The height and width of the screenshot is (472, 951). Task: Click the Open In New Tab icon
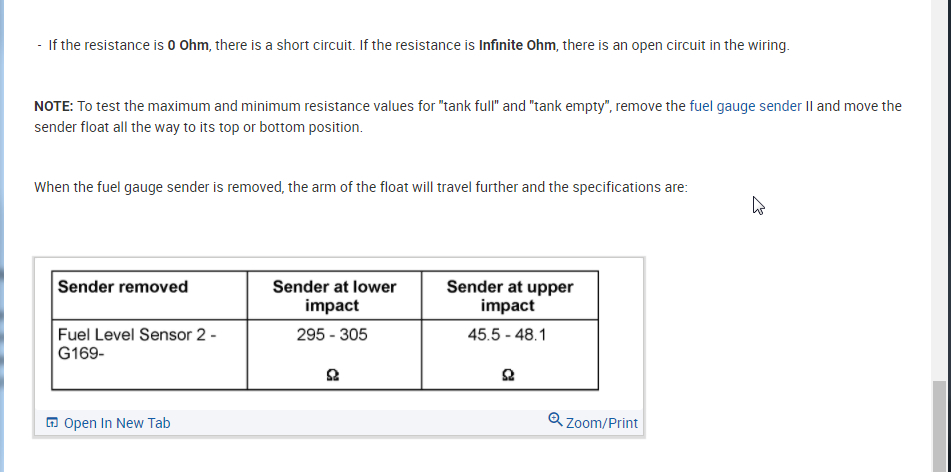coord(52,423)
